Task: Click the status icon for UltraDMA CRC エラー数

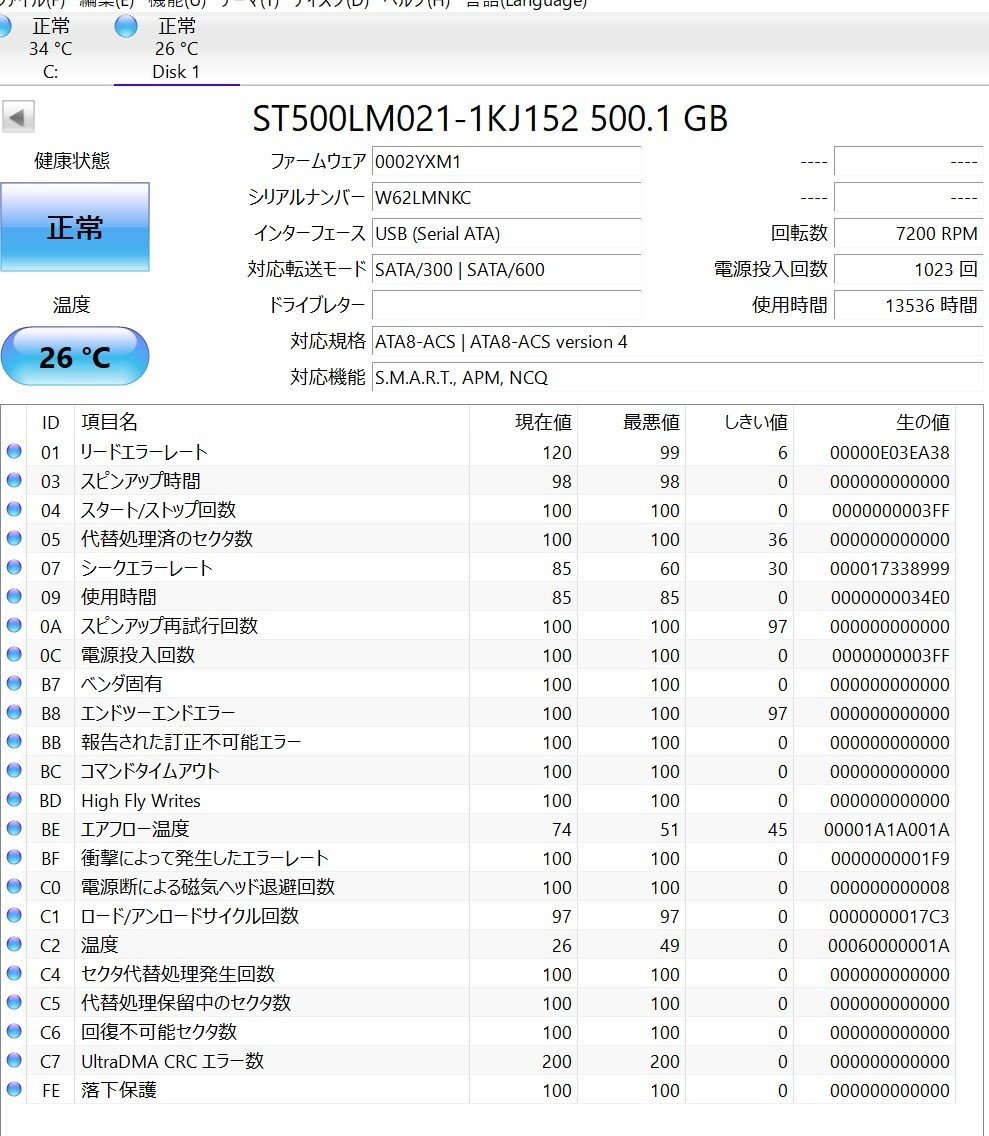Action: click(x=14, y=1061)
